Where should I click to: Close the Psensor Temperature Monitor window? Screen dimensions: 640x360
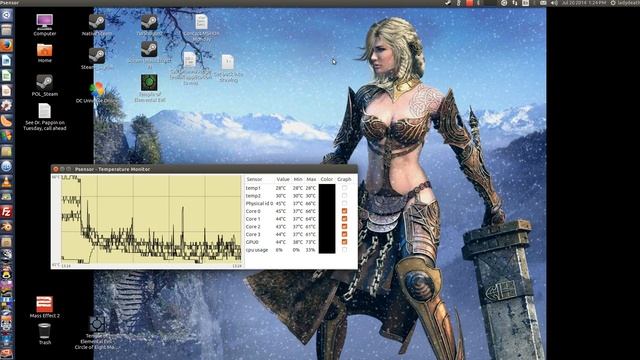click(56, 169)
